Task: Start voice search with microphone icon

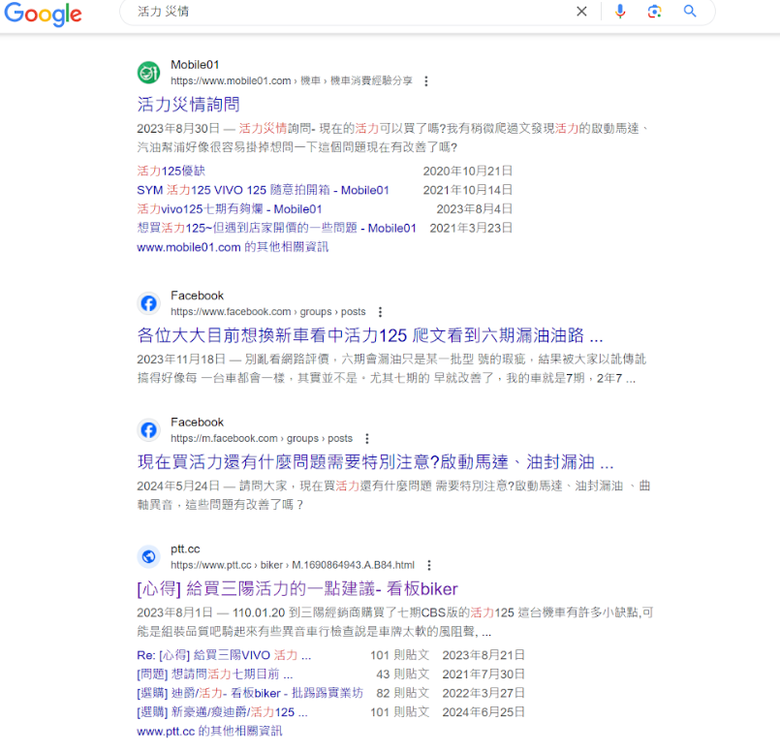Action: 620,11
